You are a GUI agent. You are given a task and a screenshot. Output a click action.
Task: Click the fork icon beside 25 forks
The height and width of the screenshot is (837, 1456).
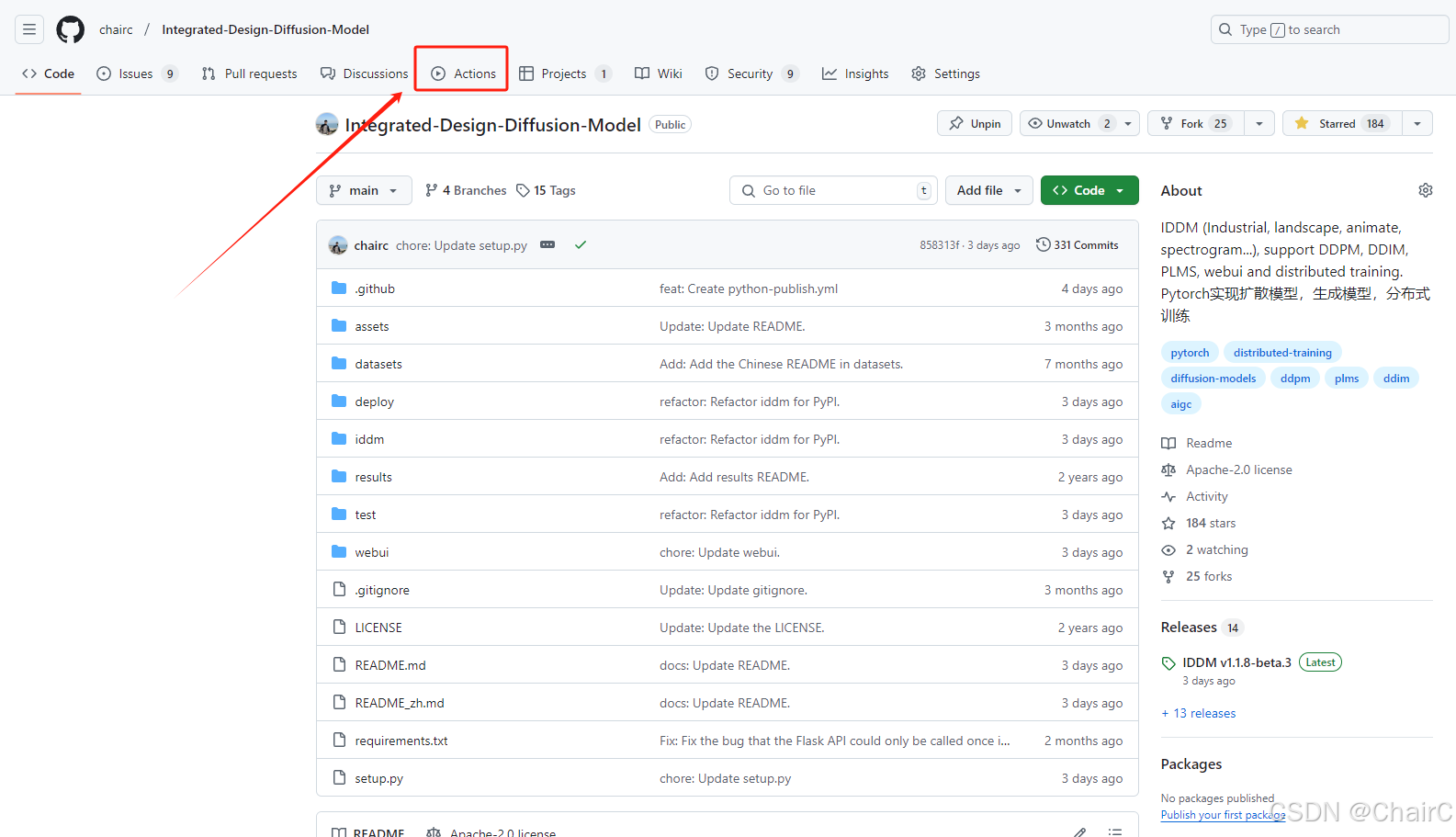[1168, 577]
